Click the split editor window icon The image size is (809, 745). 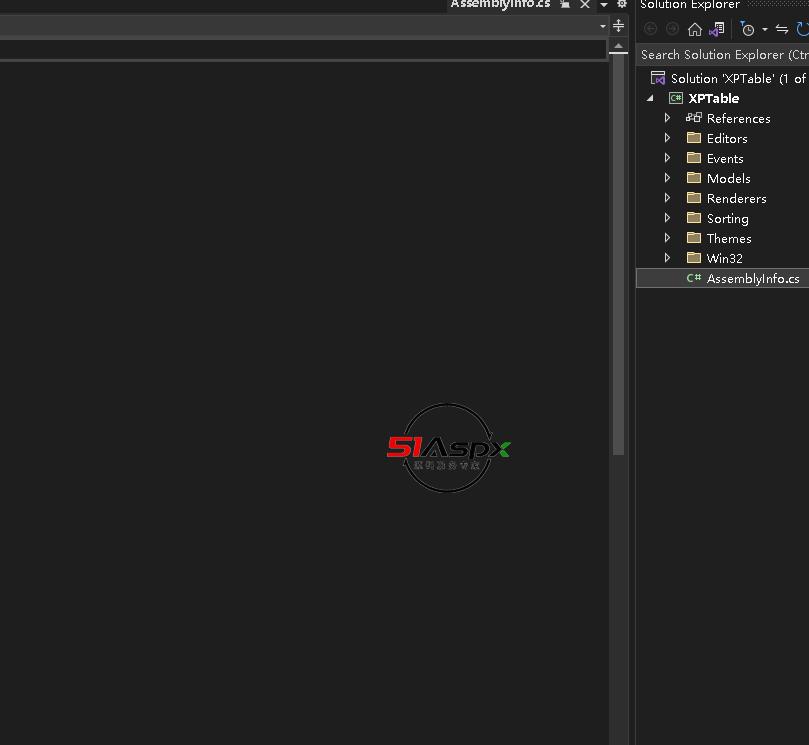pos(618,26)
